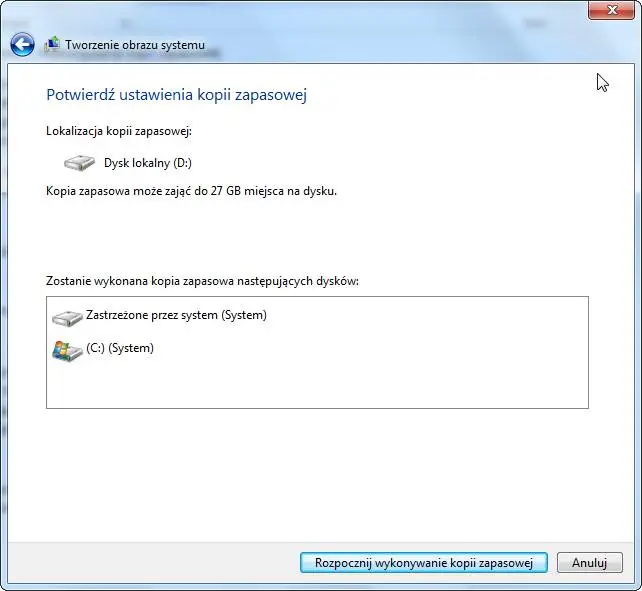
Task: Select the Zastrzeżone przez system (System) entry
Action: pos(176,316)
